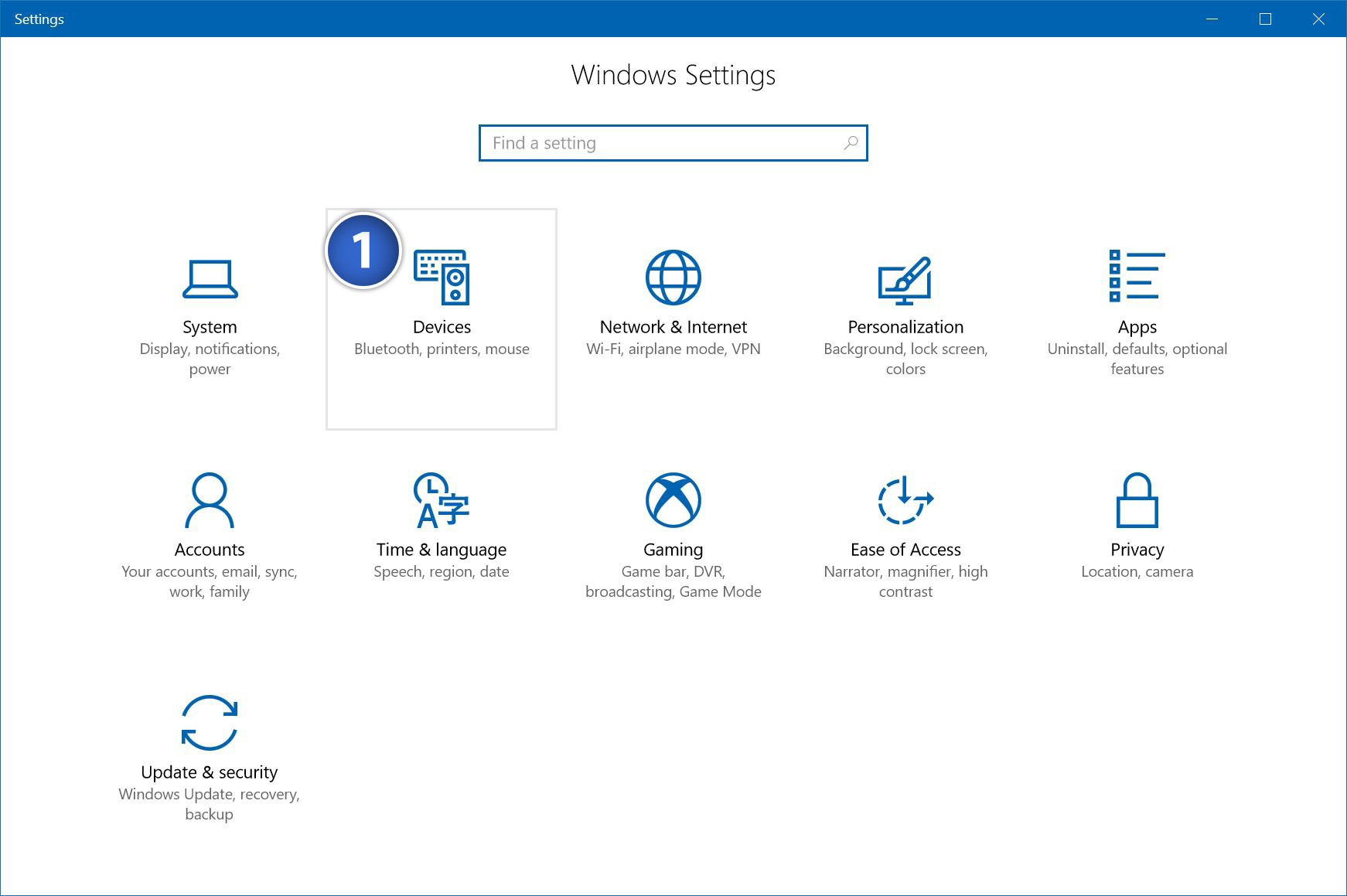The image size is (1347, 896).
Task: Select the Personalization label
Action: coord(905,327)
